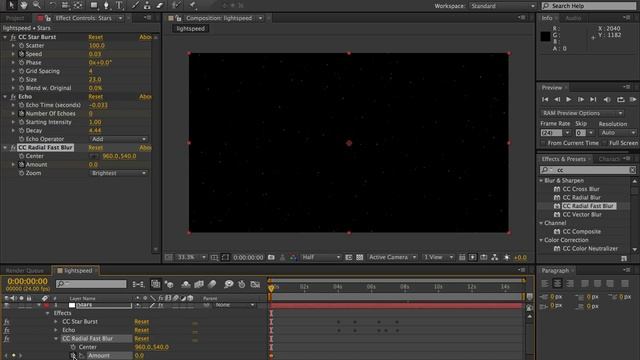Select the Brush tool
Screen dimensions: 640x360
tap(135, 5)
